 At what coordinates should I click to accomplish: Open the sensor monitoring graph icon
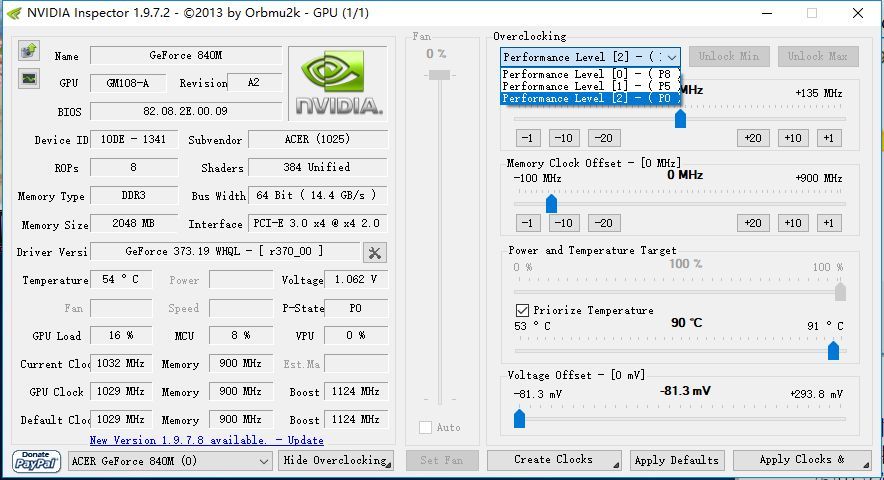point(29,78)
